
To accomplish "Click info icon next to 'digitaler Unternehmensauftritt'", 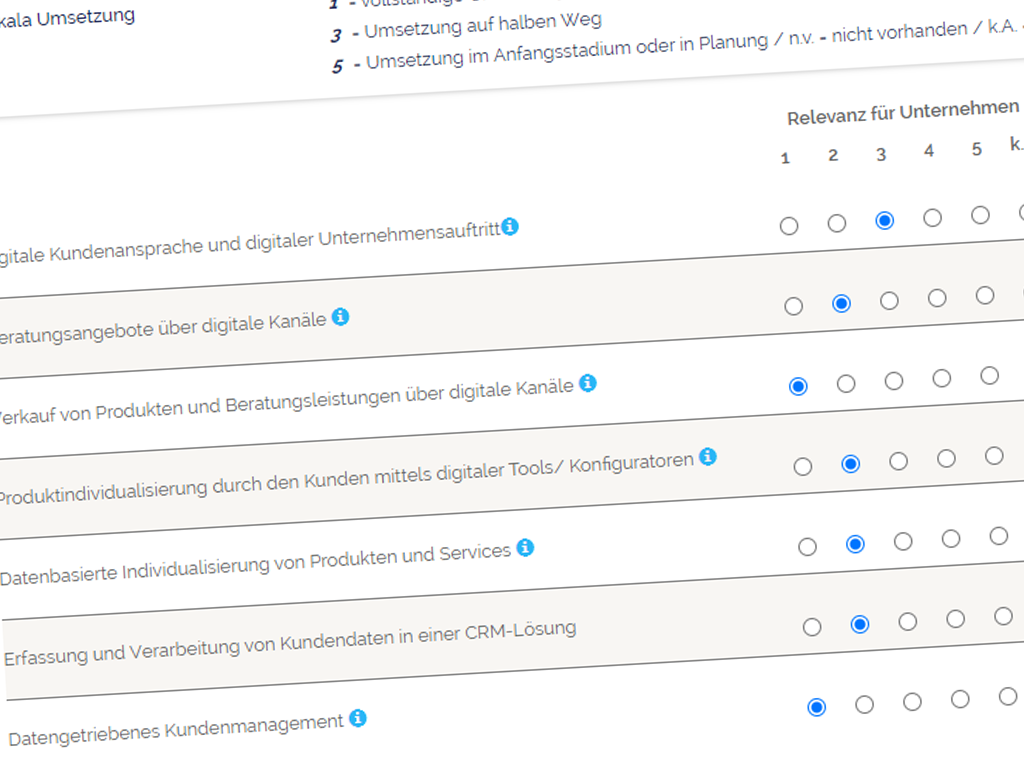I will pos(510,227).
